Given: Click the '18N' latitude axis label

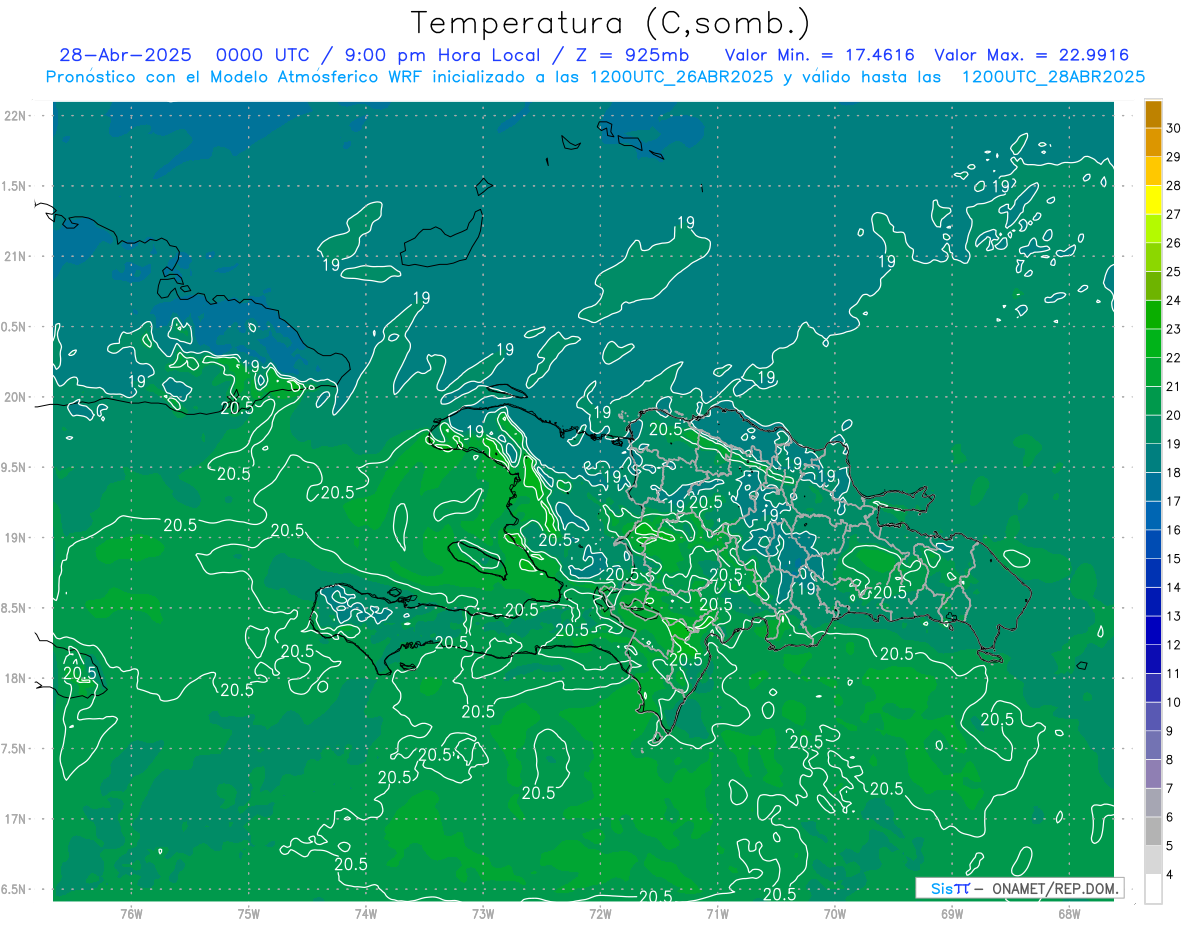Looking at the screenshot, I should tap(16, 678).
